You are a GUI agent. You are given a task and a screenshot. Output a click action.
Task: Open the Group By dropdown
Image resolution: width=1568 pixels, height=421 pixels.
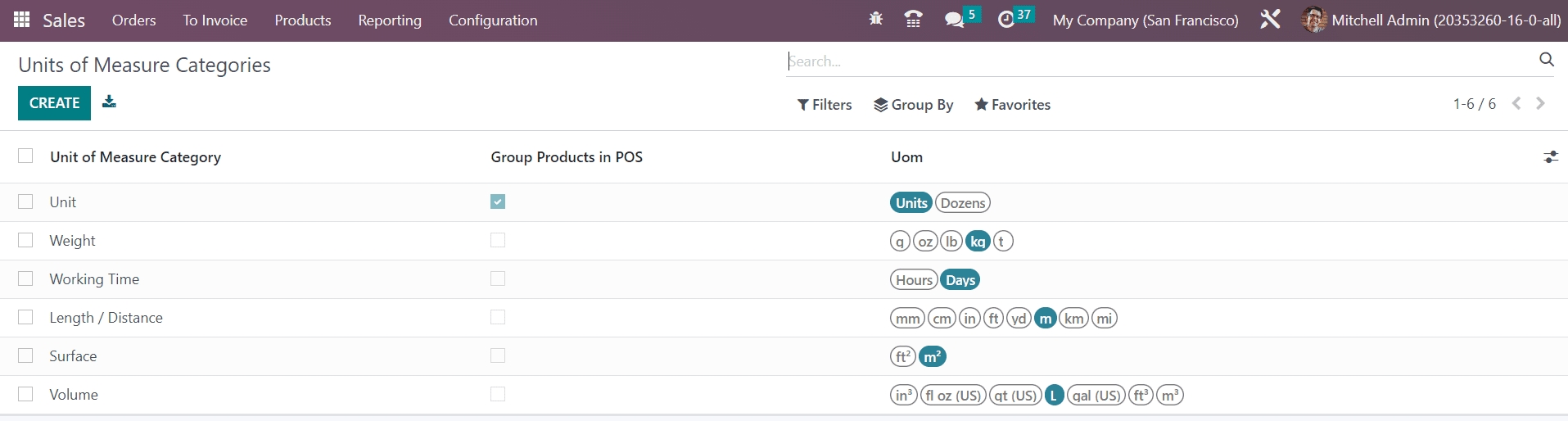point(913,105)
